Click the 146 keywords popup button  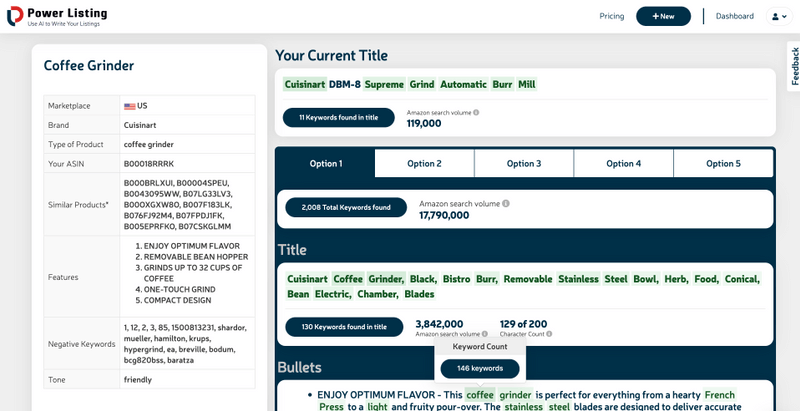click(x=480, y=369)
